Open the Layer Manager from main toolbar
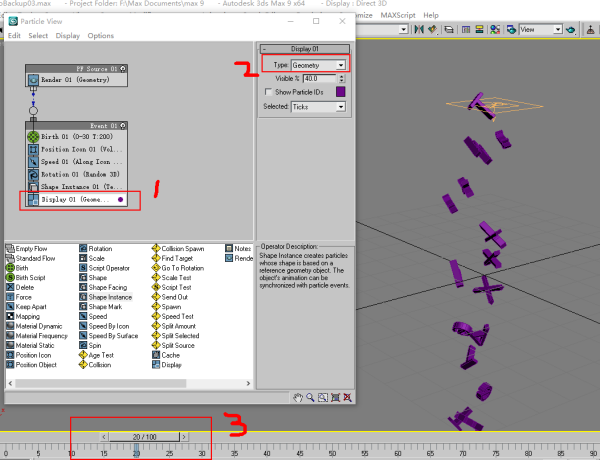Viewport: 600px width, 460px height. pos(449,29)
